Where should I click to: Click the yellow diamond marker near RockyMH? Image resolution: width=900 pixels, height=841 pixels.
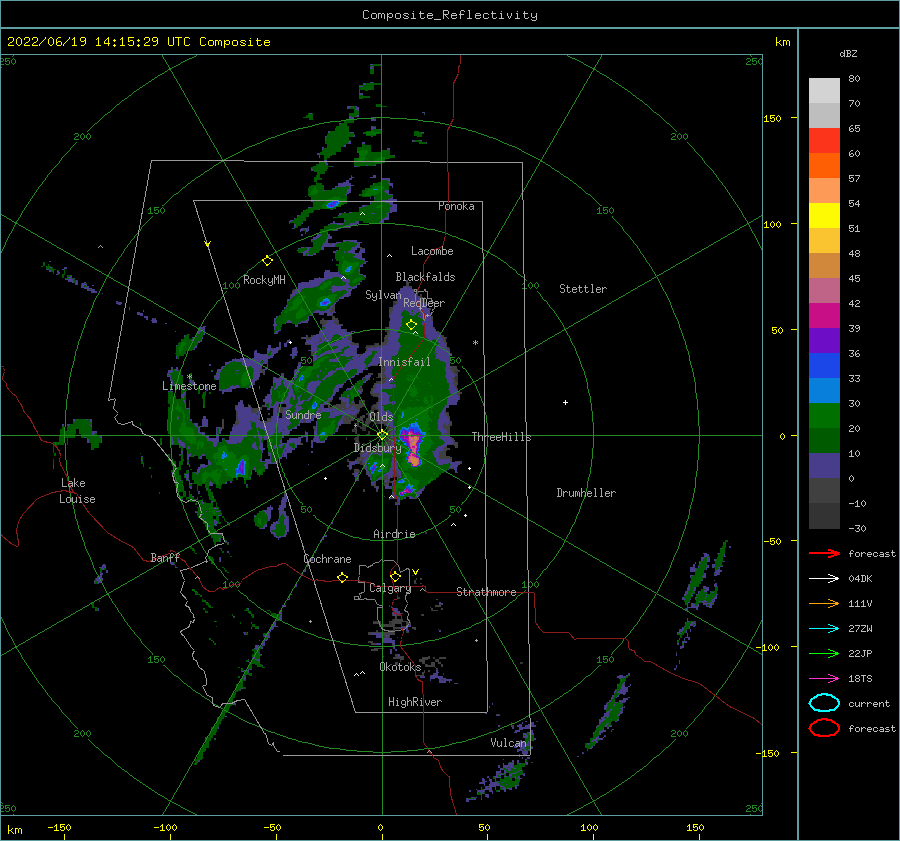267,261
